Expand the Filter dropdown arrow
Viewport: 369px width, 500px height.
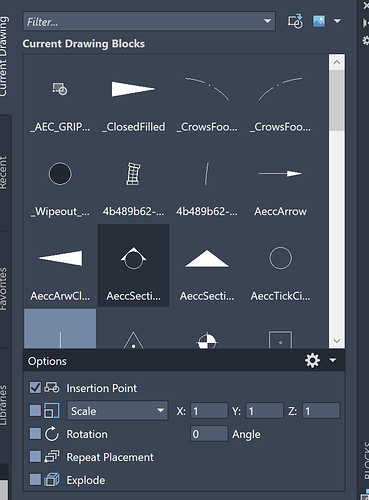(267, 21)
